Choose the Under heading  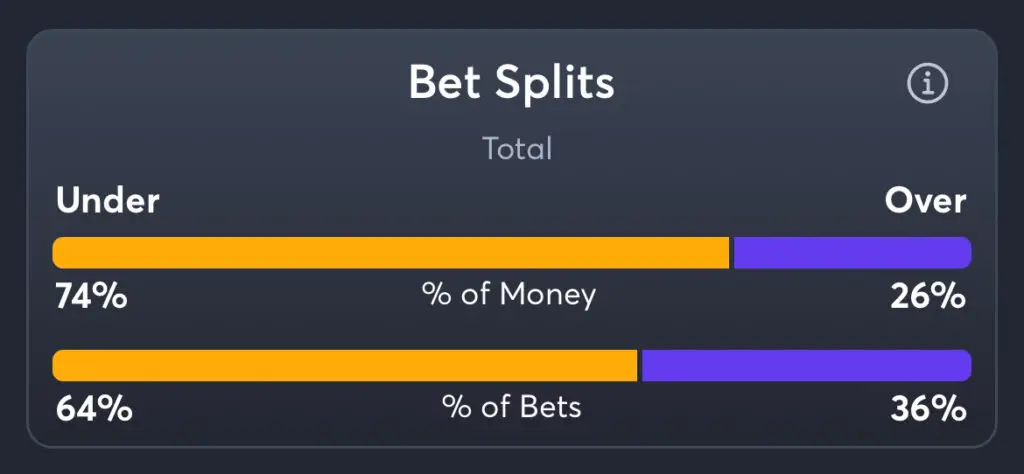108,201
